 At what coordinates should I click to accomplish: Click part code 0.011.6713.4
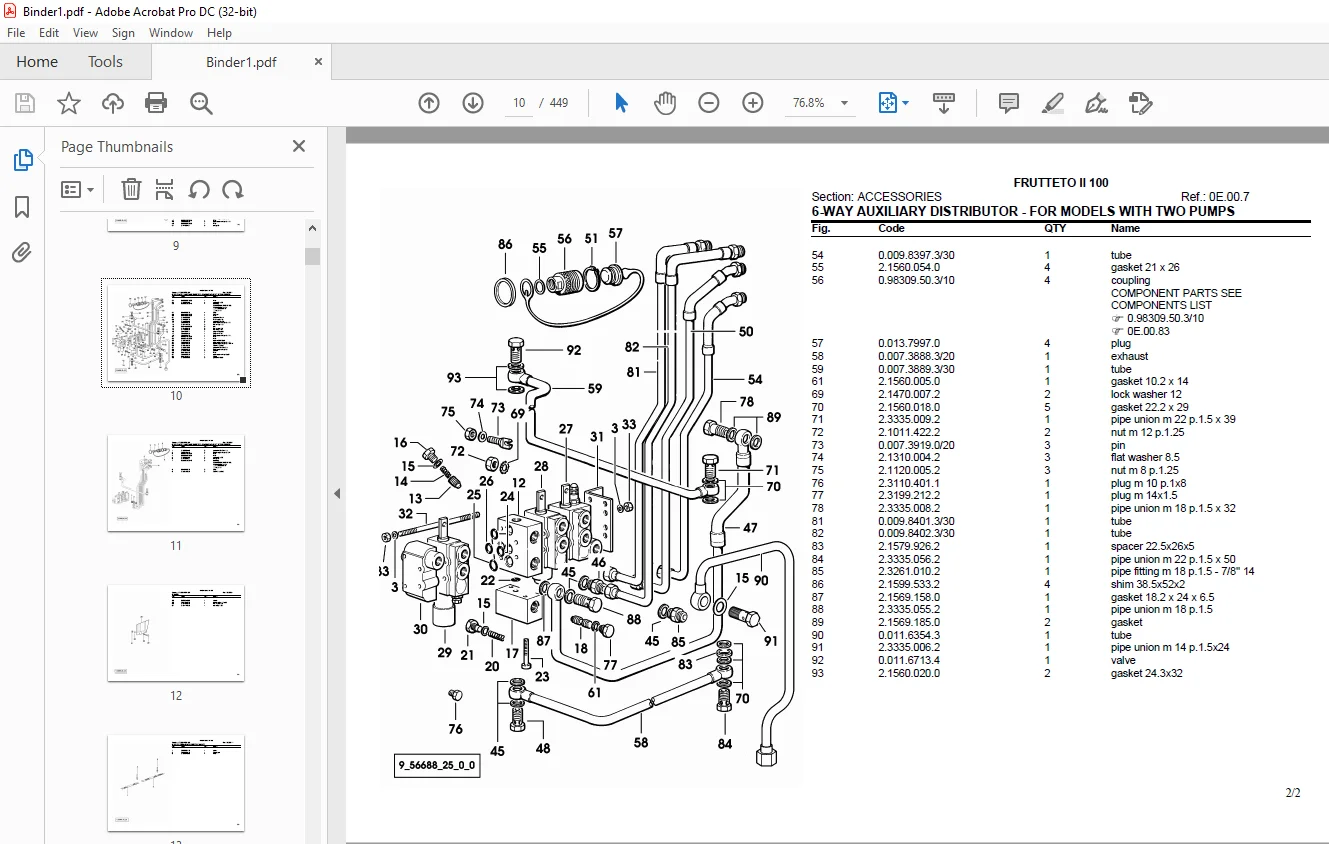tap(909, 661)
